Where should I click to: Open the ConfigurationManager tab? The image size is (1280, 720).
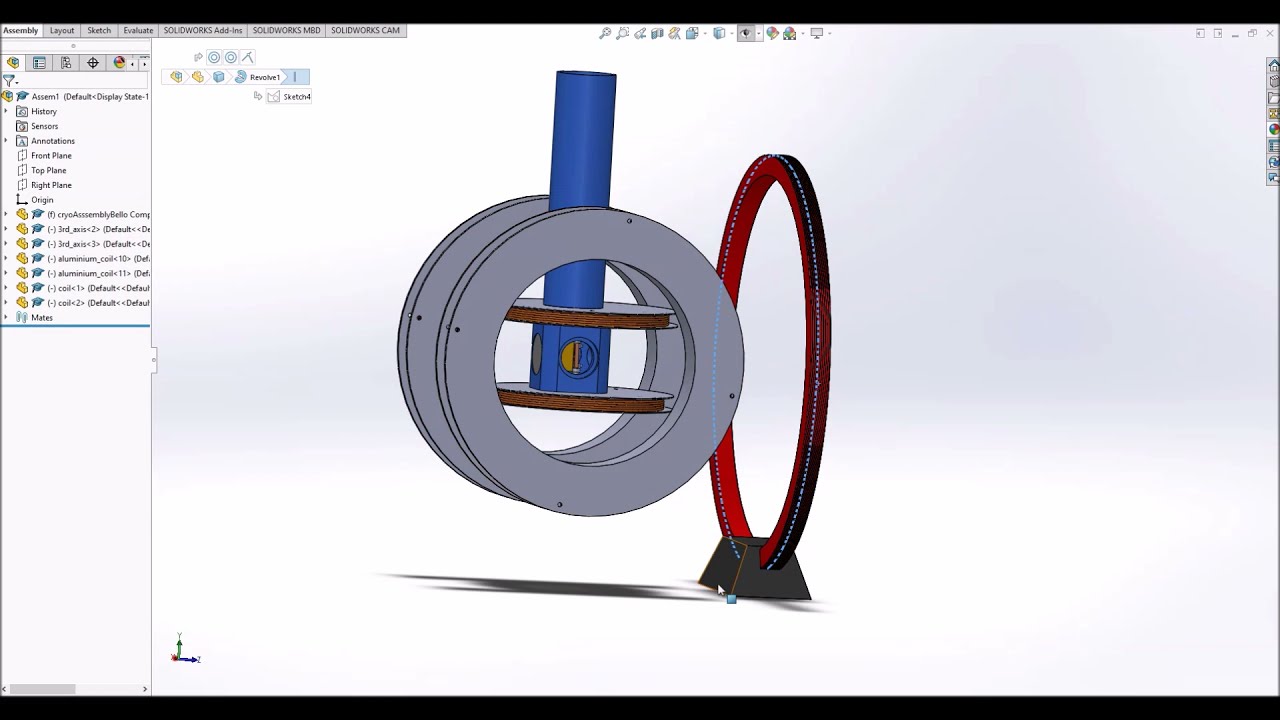pyautogui.click(x=66, y=62)
